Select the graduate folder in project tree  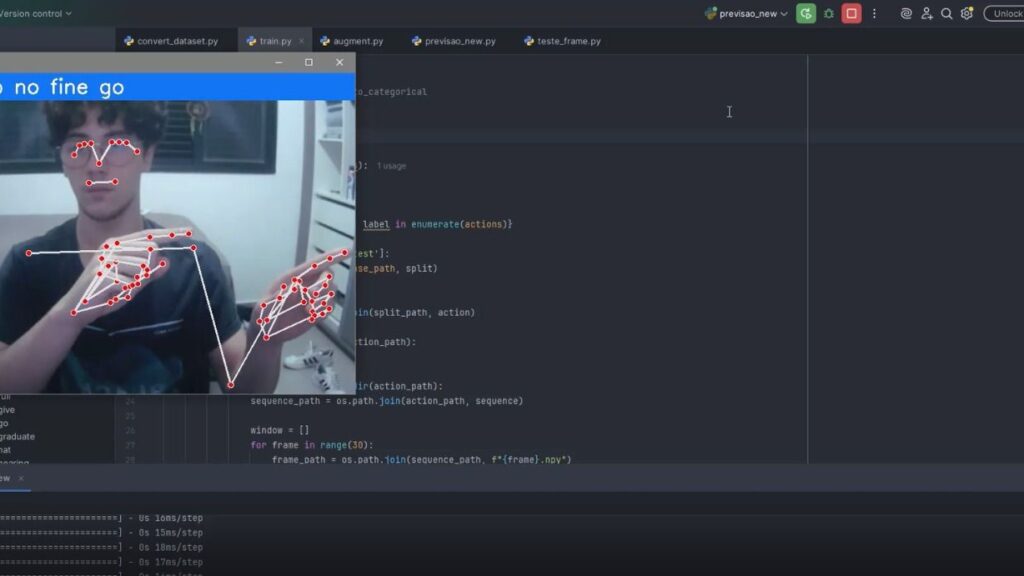(17, 436)
